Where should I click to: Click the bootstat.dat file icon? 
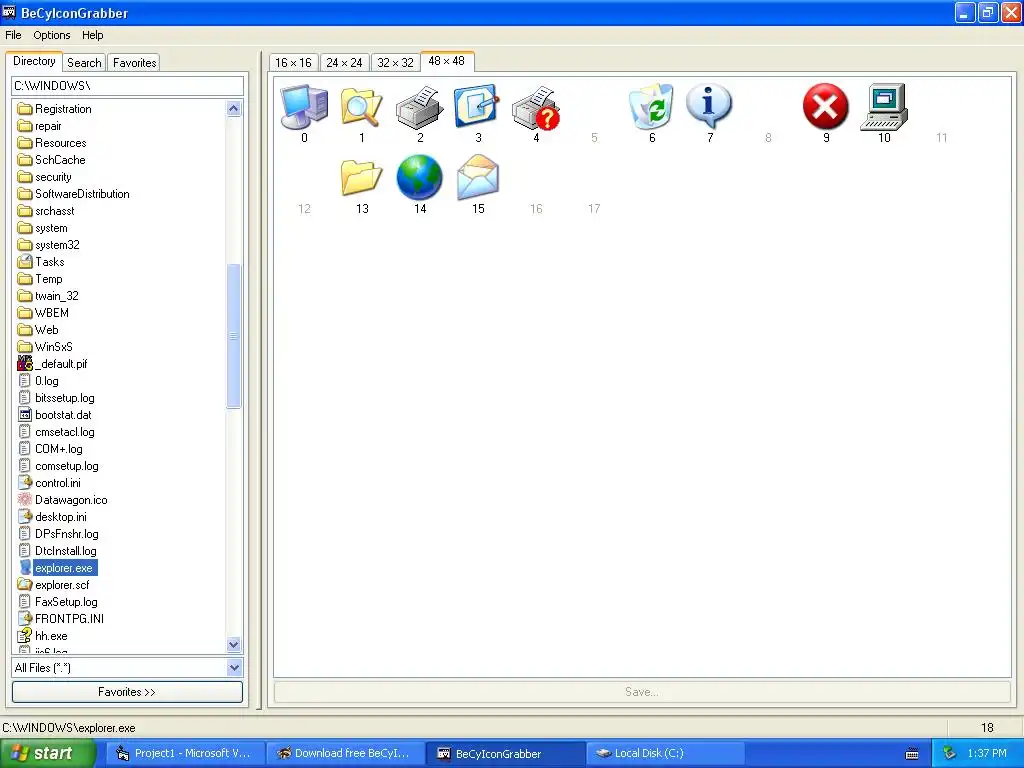tap(25, 414)
